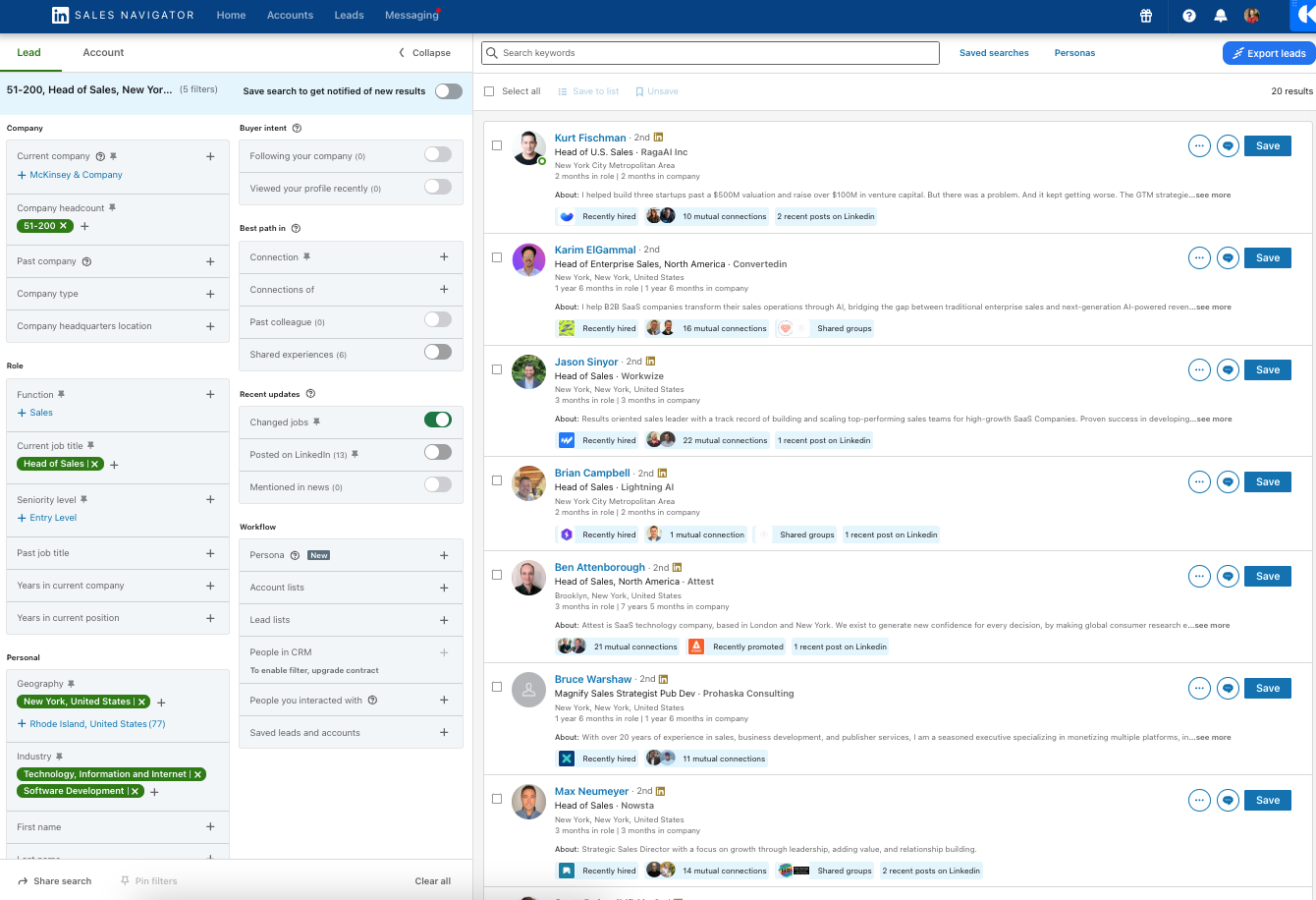The width and height of the screenshot is (1316, 900).
Task: Click the more options button for Karim ElGammal
Action: pos(1199,257)
